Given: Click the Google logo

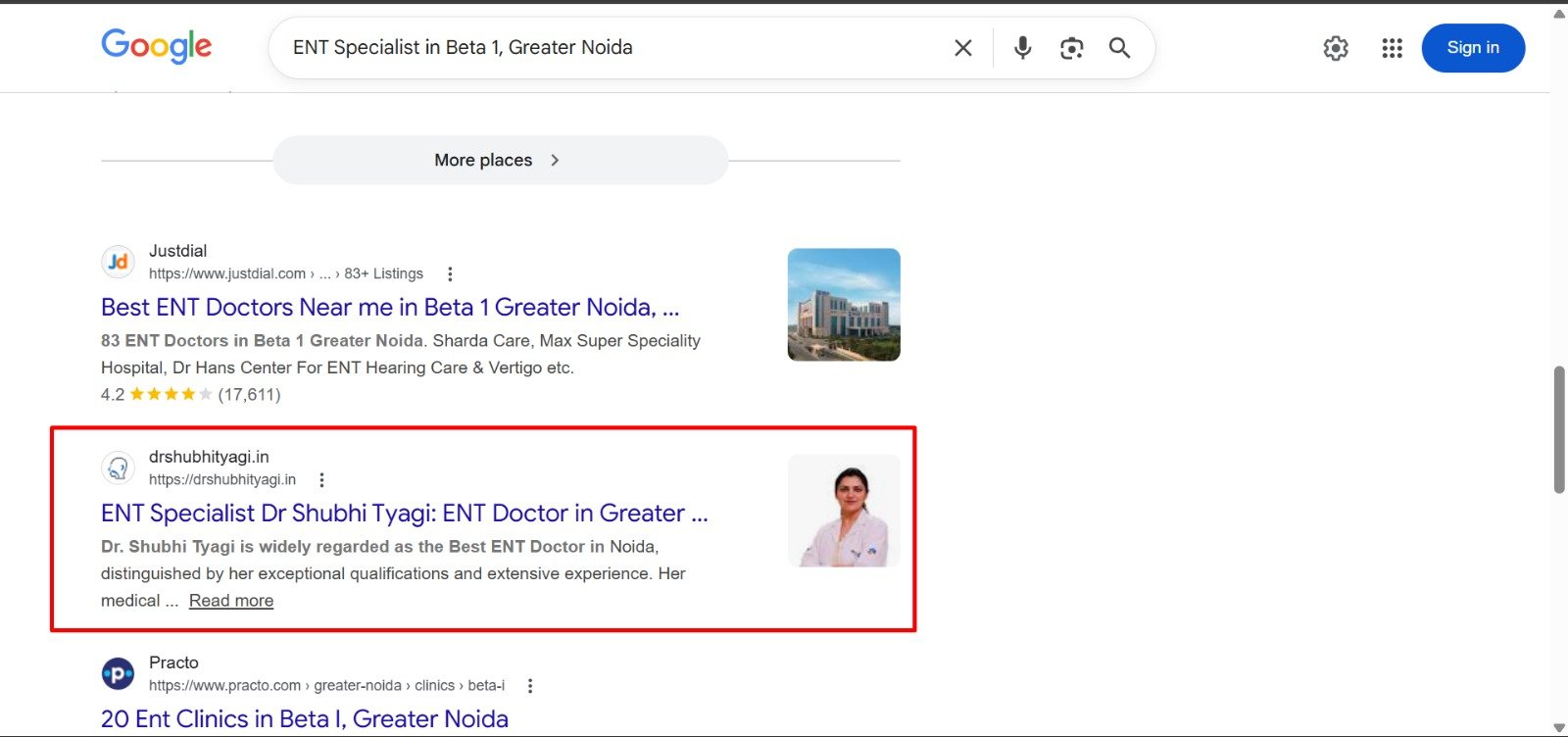Looking at the screenshot, I should point(156,46).
